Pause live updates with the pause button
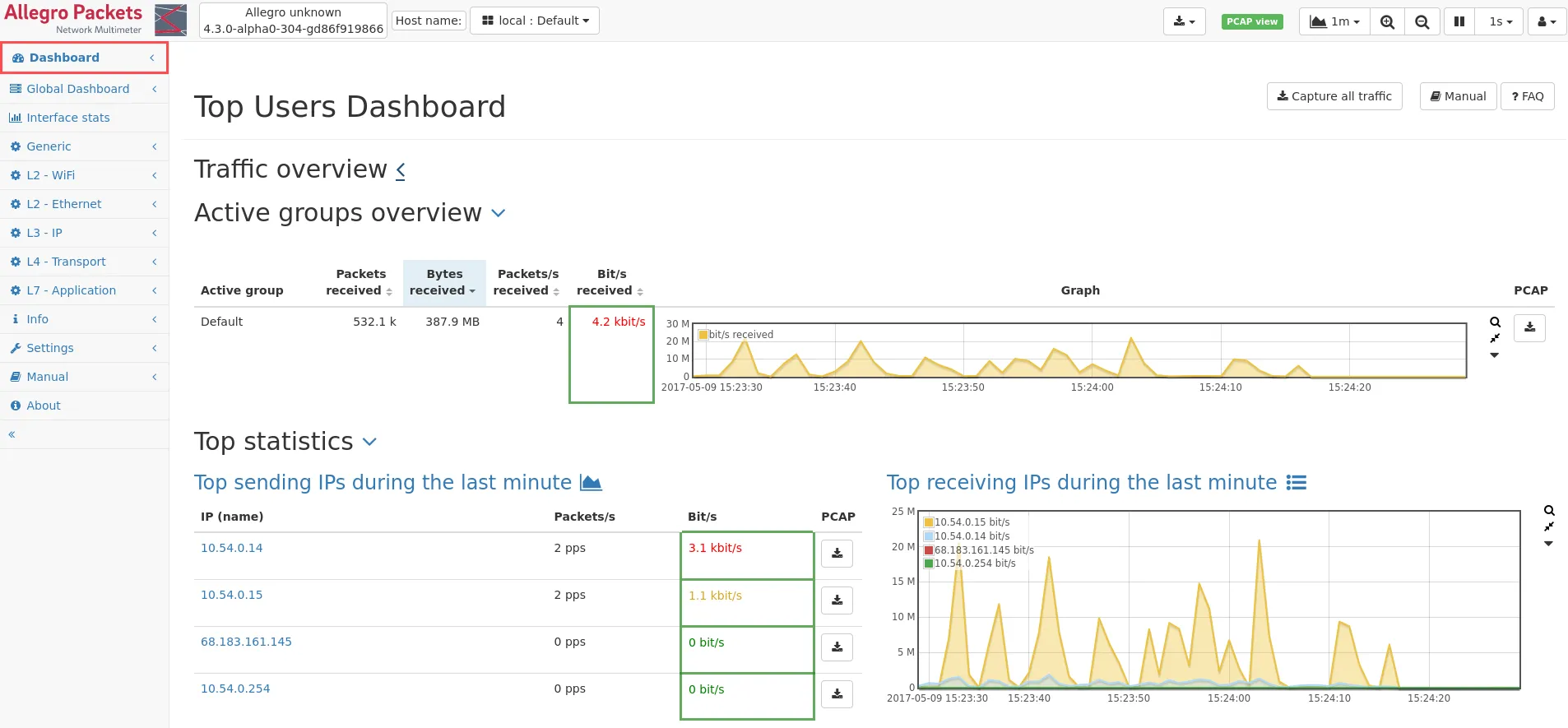The height and width of the screenshot is (728, 1568). (1459, 21)
